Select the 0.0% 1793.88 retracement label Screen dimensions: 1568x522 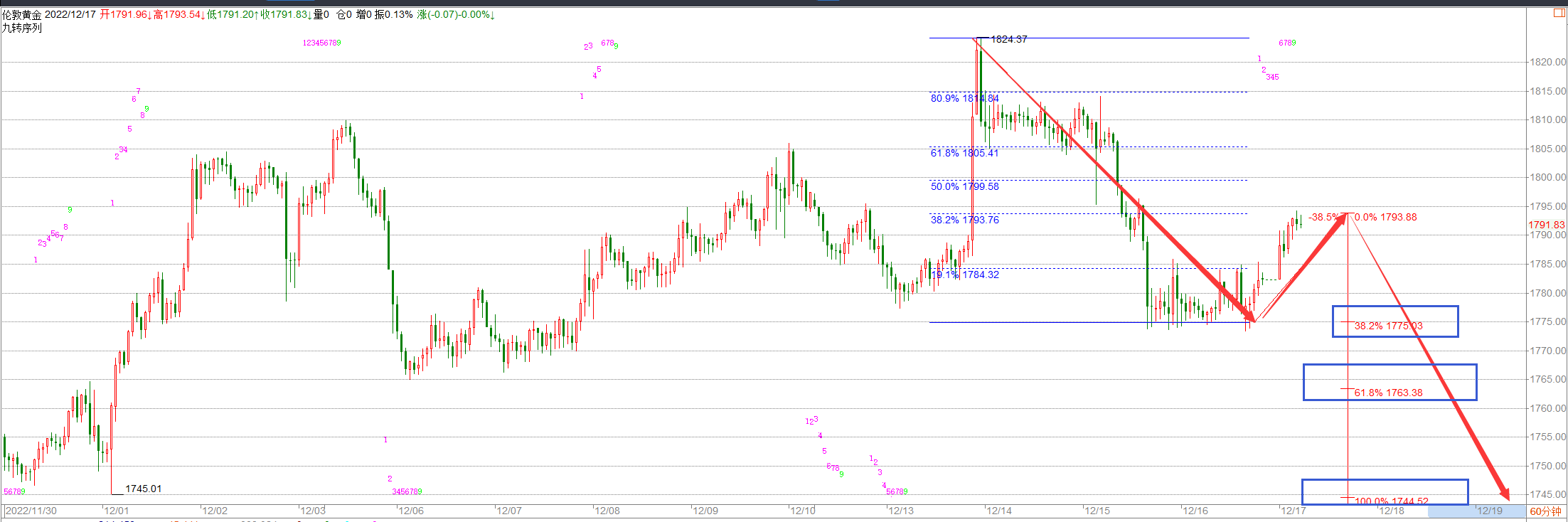[x=1385, y=217]
